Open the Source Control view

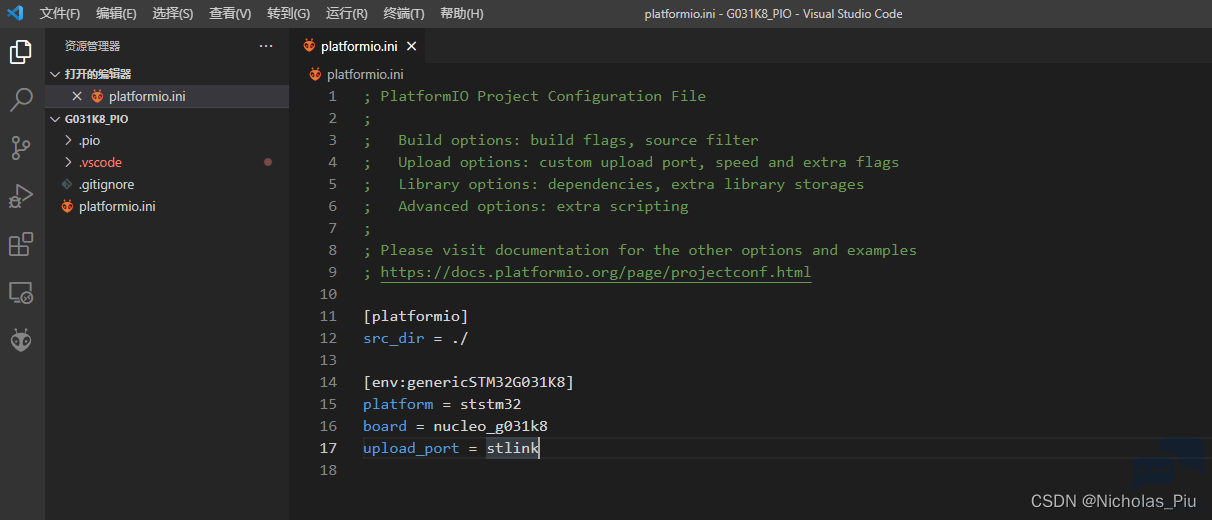[x=21, y=148]
